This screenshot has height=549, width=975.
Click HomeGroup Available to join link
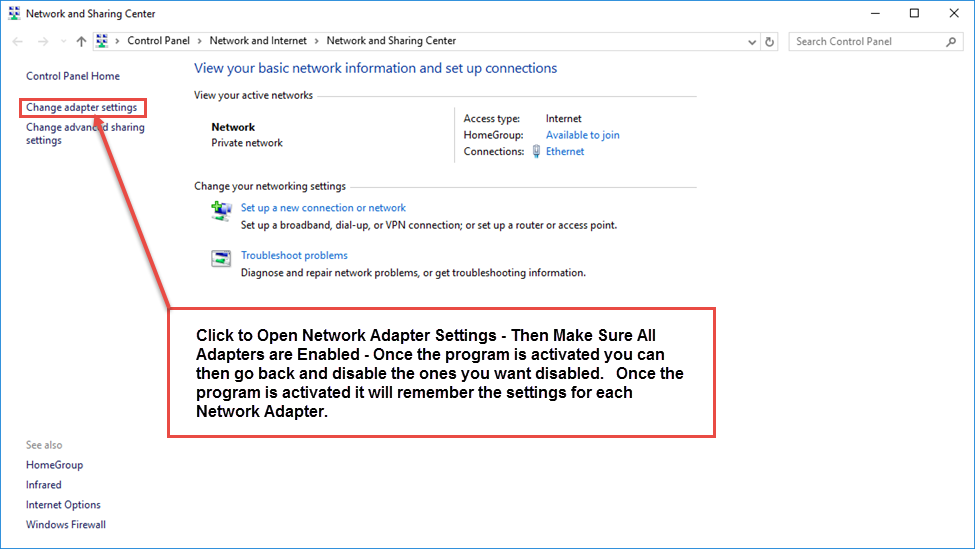point(583,135)
